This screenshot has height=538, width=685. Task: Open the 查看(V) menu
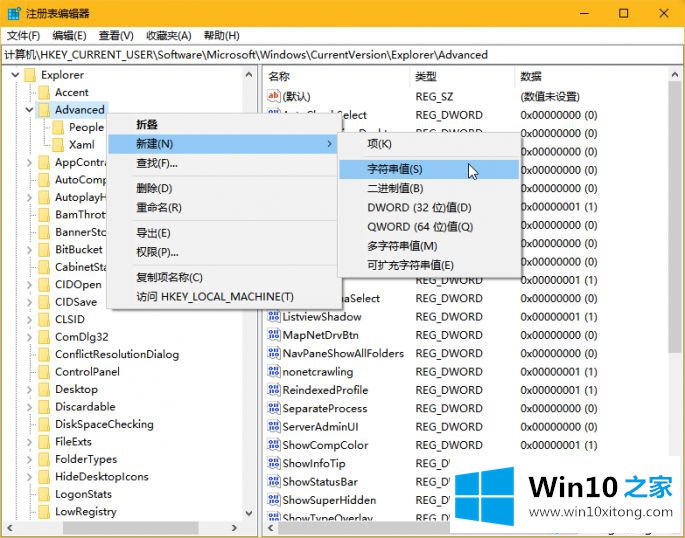pos(116,36)
